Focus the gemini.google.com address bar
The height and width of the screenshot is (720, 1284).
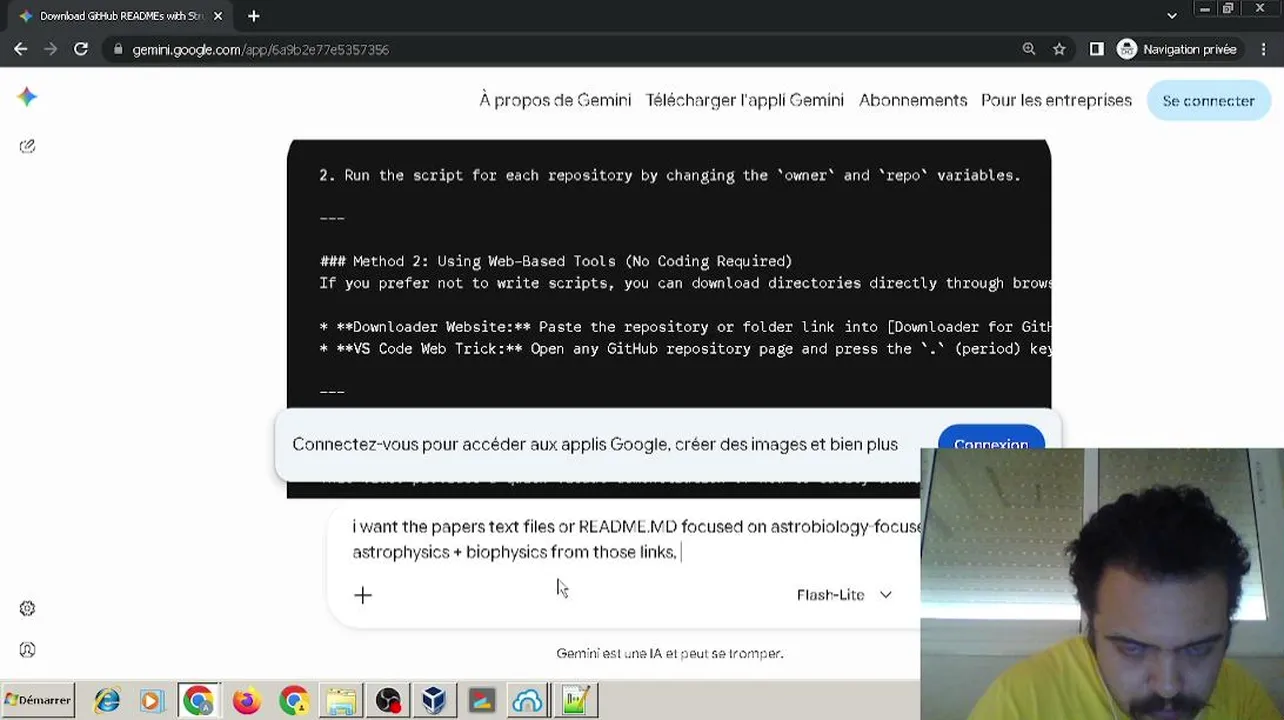(560, 49)
